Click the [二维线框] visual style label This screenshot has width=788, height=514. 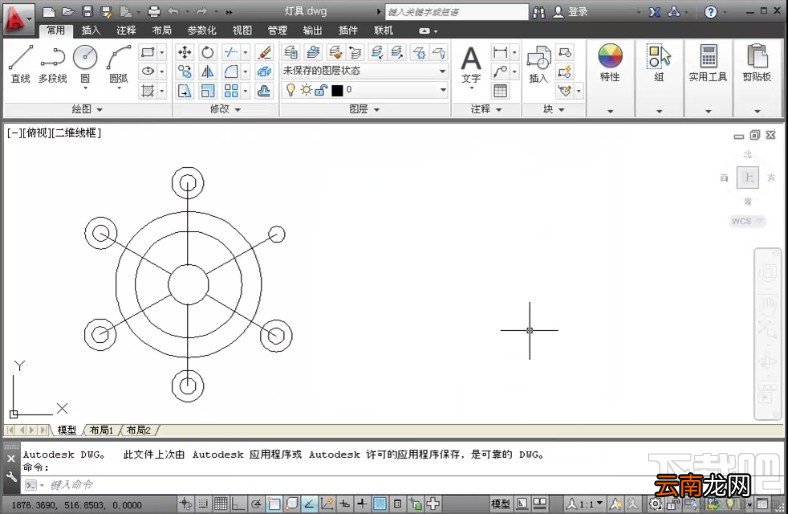pos(76,133)
